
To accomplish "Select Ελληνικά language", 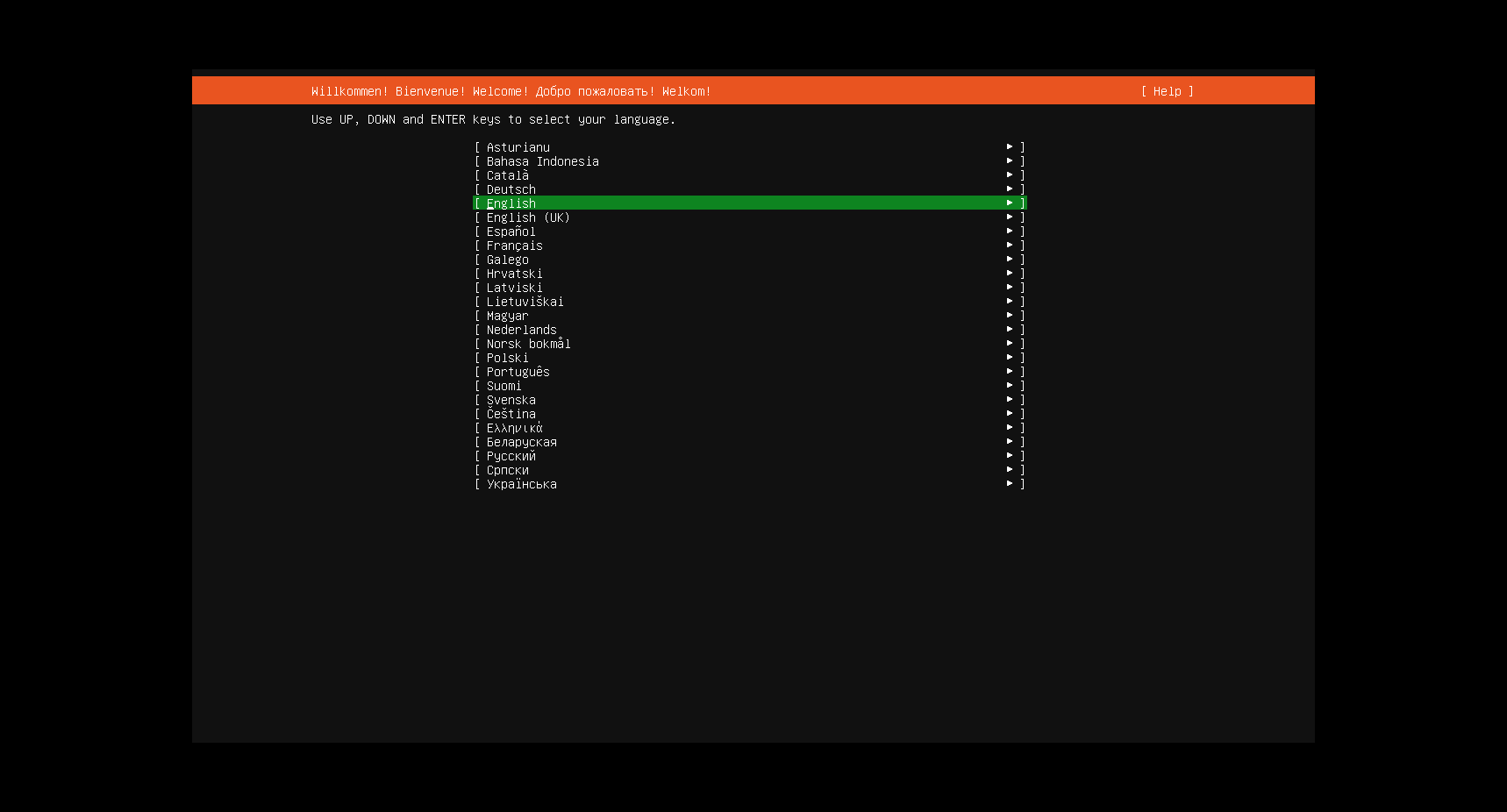I will click(x=750, y=428).
